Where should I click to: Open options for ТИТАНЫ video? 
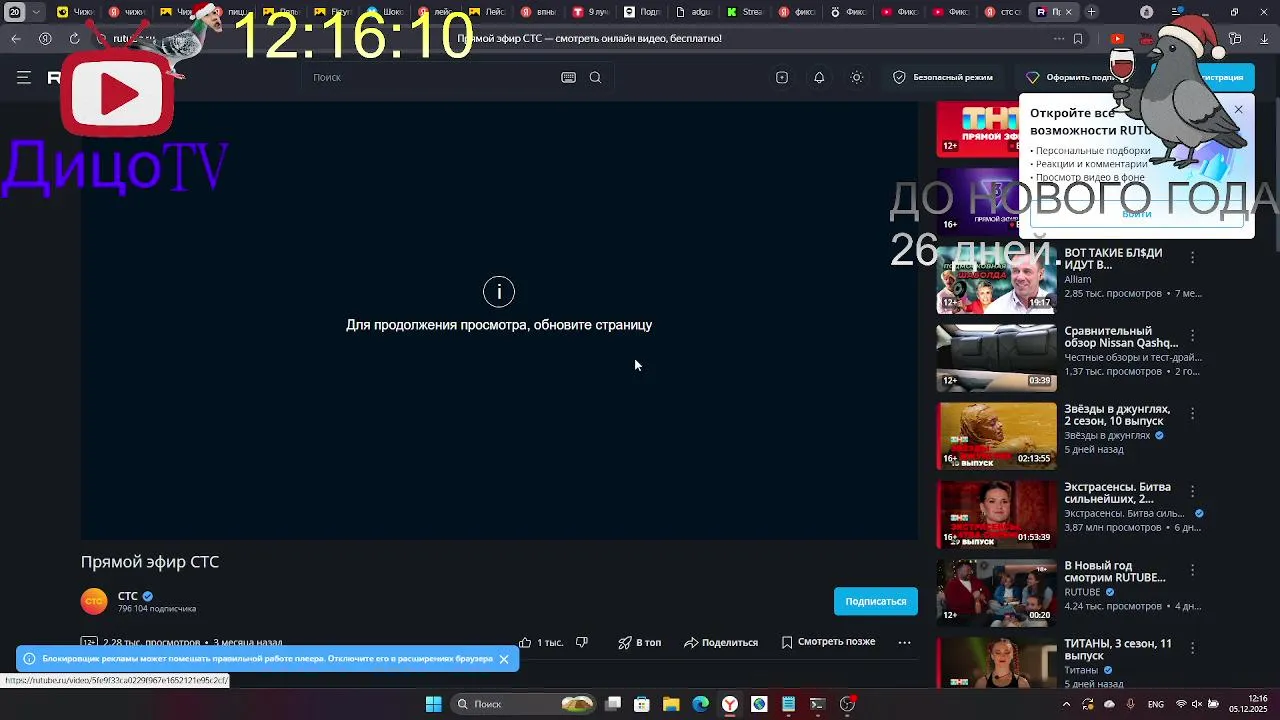1192,648
